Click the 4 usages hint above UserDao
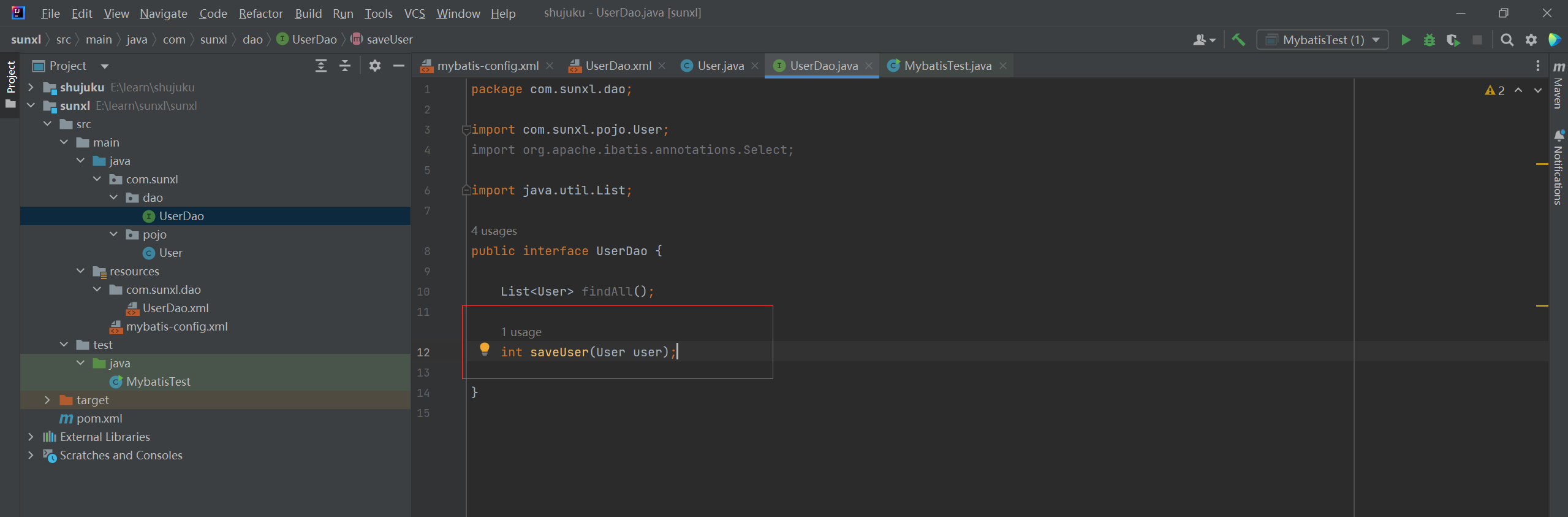 tap(494, 231)
